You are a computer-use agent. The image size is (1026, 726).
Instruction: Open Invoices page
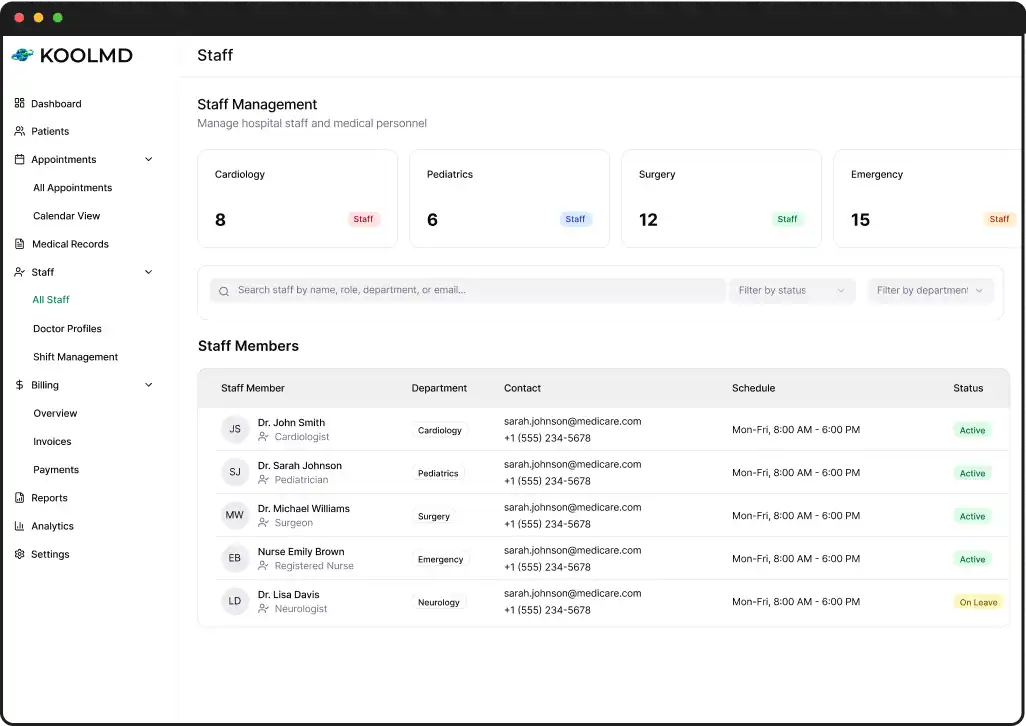[52, 441]
